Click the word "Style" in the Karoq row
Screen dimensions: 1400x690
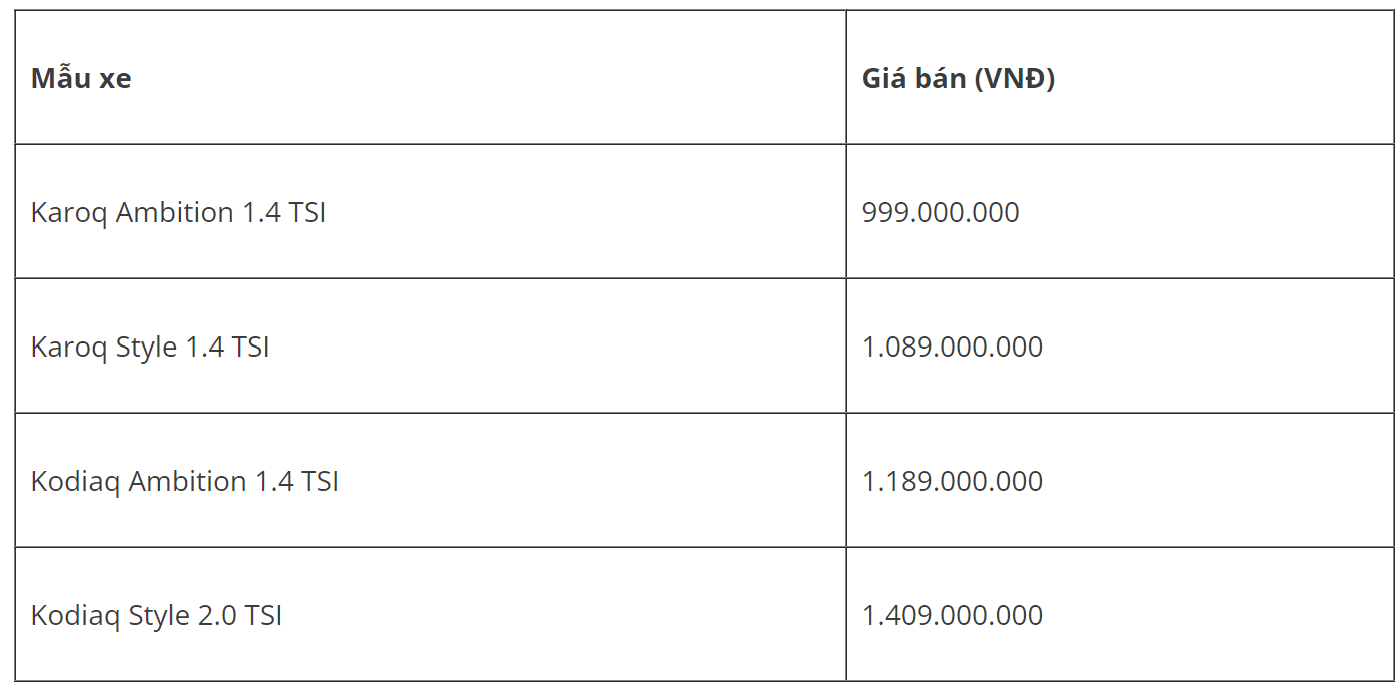click(x=146, y=347)
